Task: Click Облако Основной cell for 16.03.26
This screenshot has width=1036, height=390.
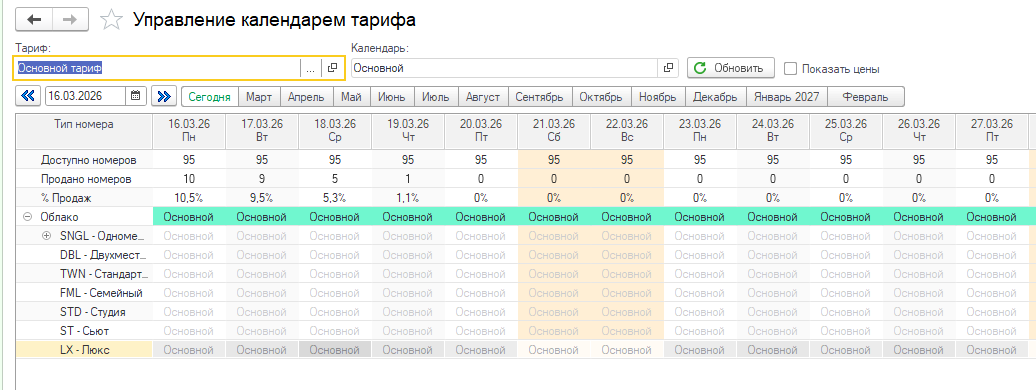Action: [x=189, y=216]
